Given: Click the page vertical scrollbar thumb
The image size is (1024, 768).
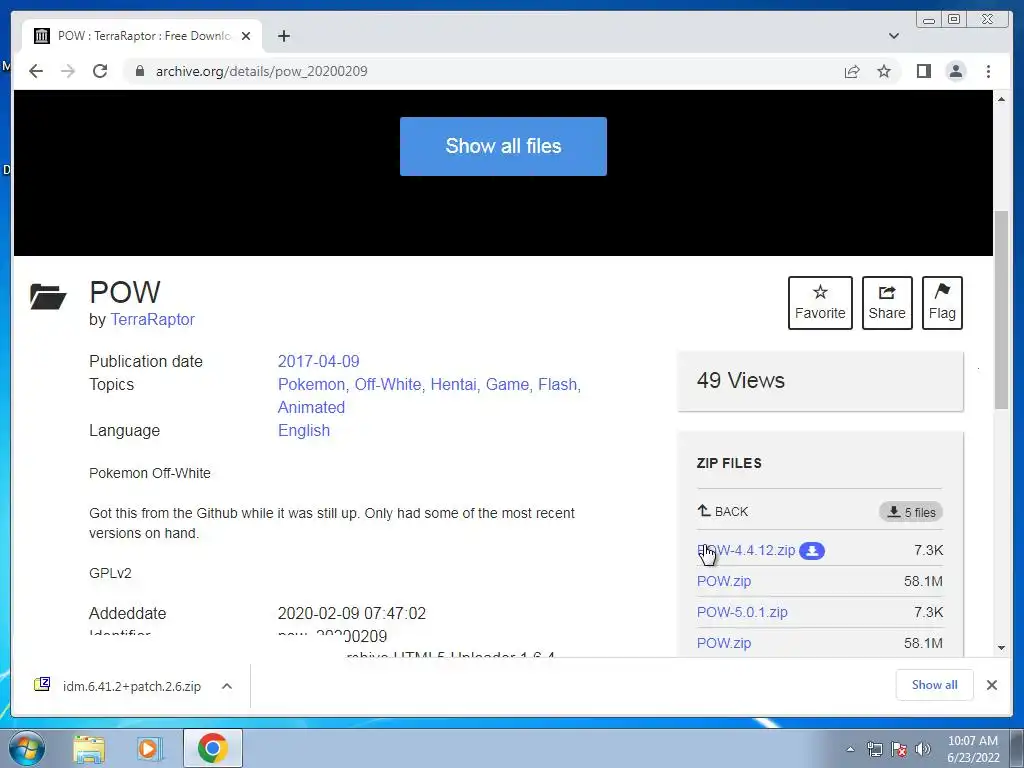Looking at the screenshot, I should pyautogui.click(x=1001, y=310).
